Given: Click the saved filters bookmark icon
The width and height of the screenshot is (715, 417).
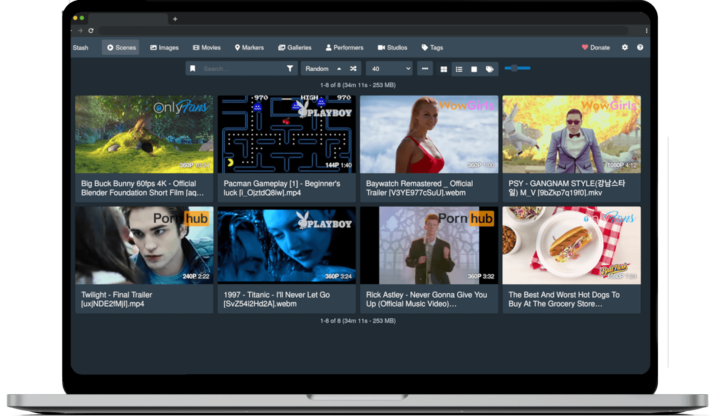Looking at the screenshot, I should (x=192, y=68).
